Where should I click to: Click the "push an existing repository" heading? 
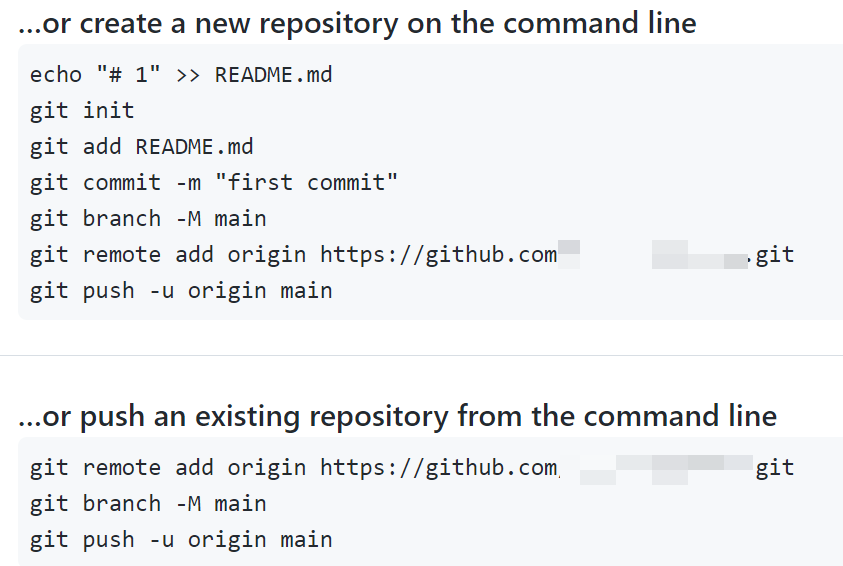coord(397,415)
